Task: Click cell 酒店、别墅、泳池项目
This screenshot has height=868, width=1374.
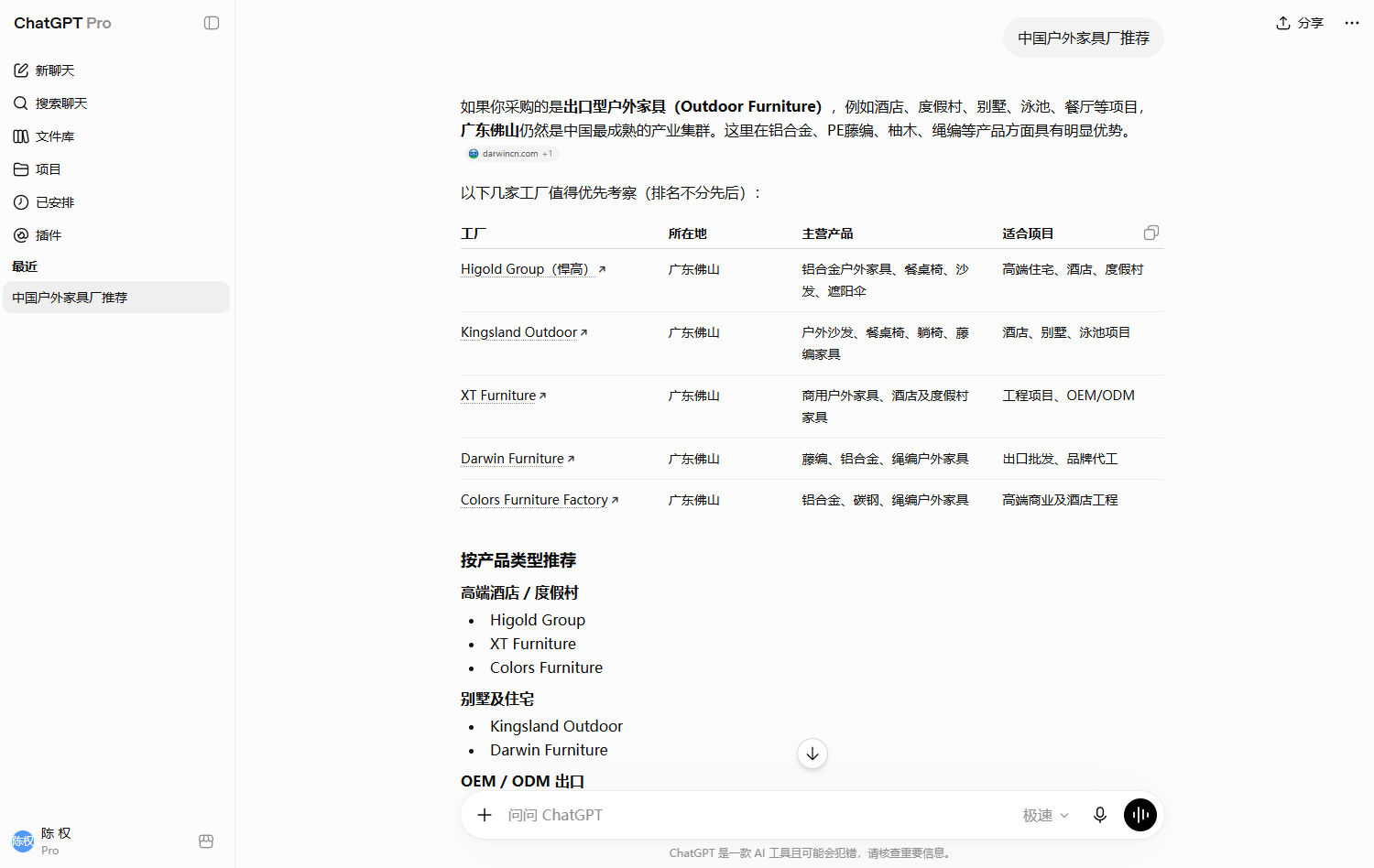Action: (1066, 332)
